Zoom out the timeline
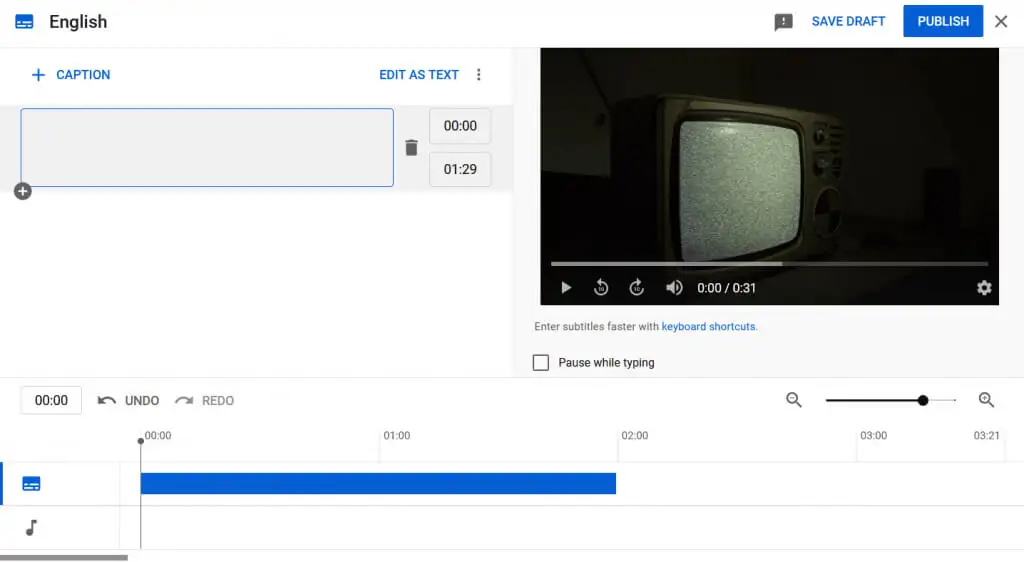This screenshot has width=1024, height=562. [794, 400]
